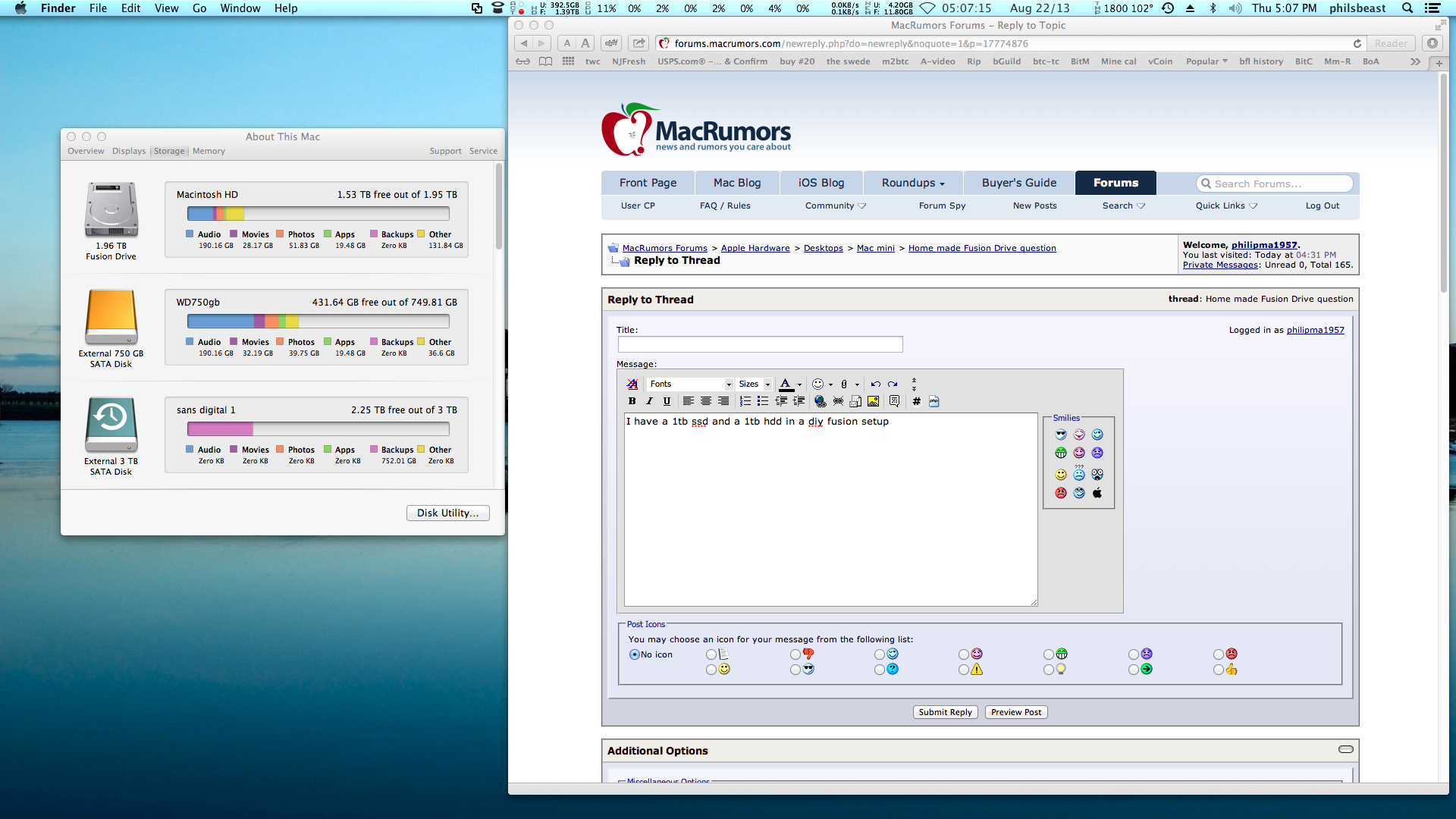This screenshot has height=819, width=1456.
Task: Follow the Home made Fusion Drive question link
Action: [x=982, y=248]
